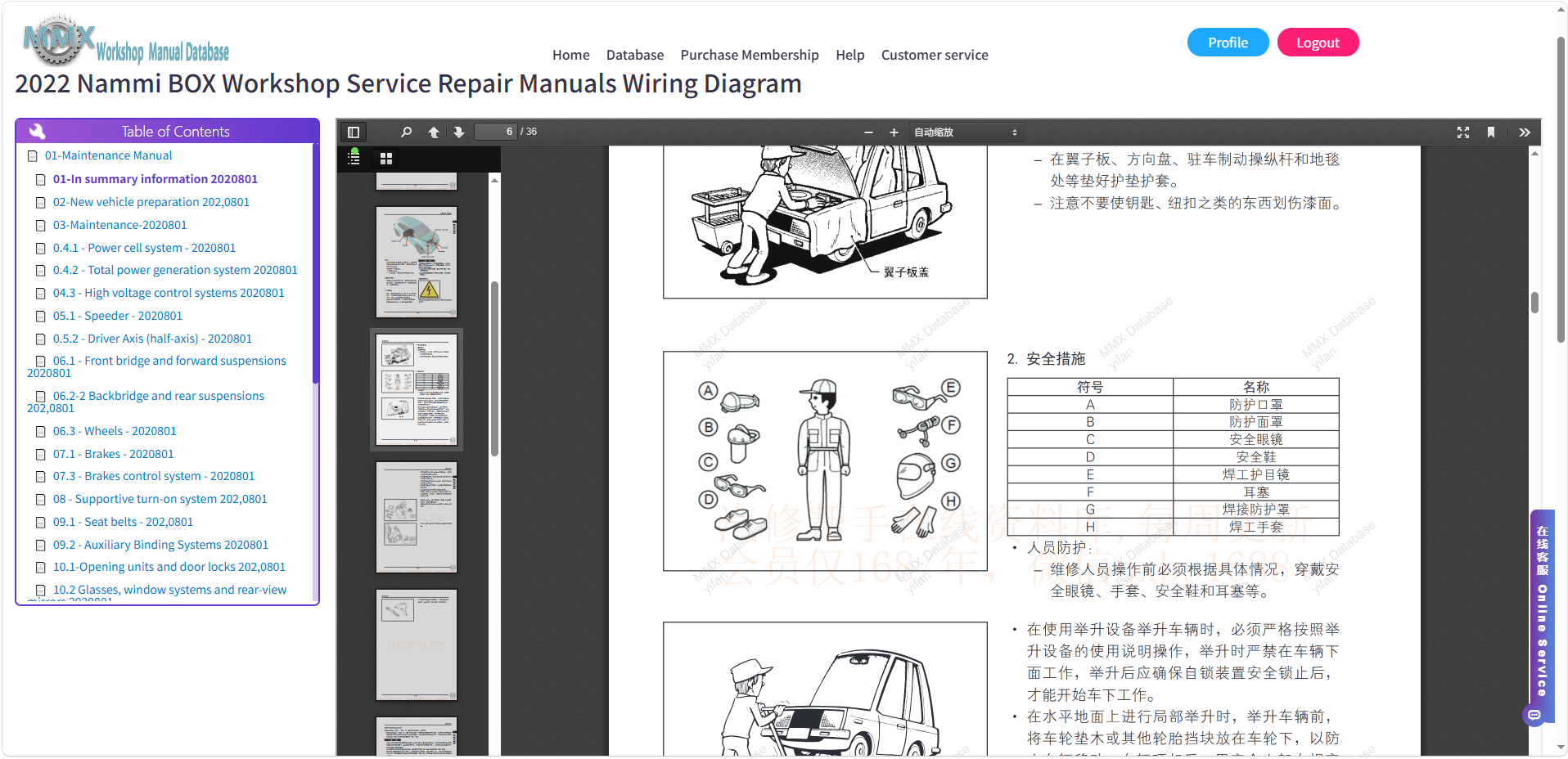The height and width of the screenshot is (759, 1568).
Task: Click the Profile button
Action: [x=1228, y=43]
